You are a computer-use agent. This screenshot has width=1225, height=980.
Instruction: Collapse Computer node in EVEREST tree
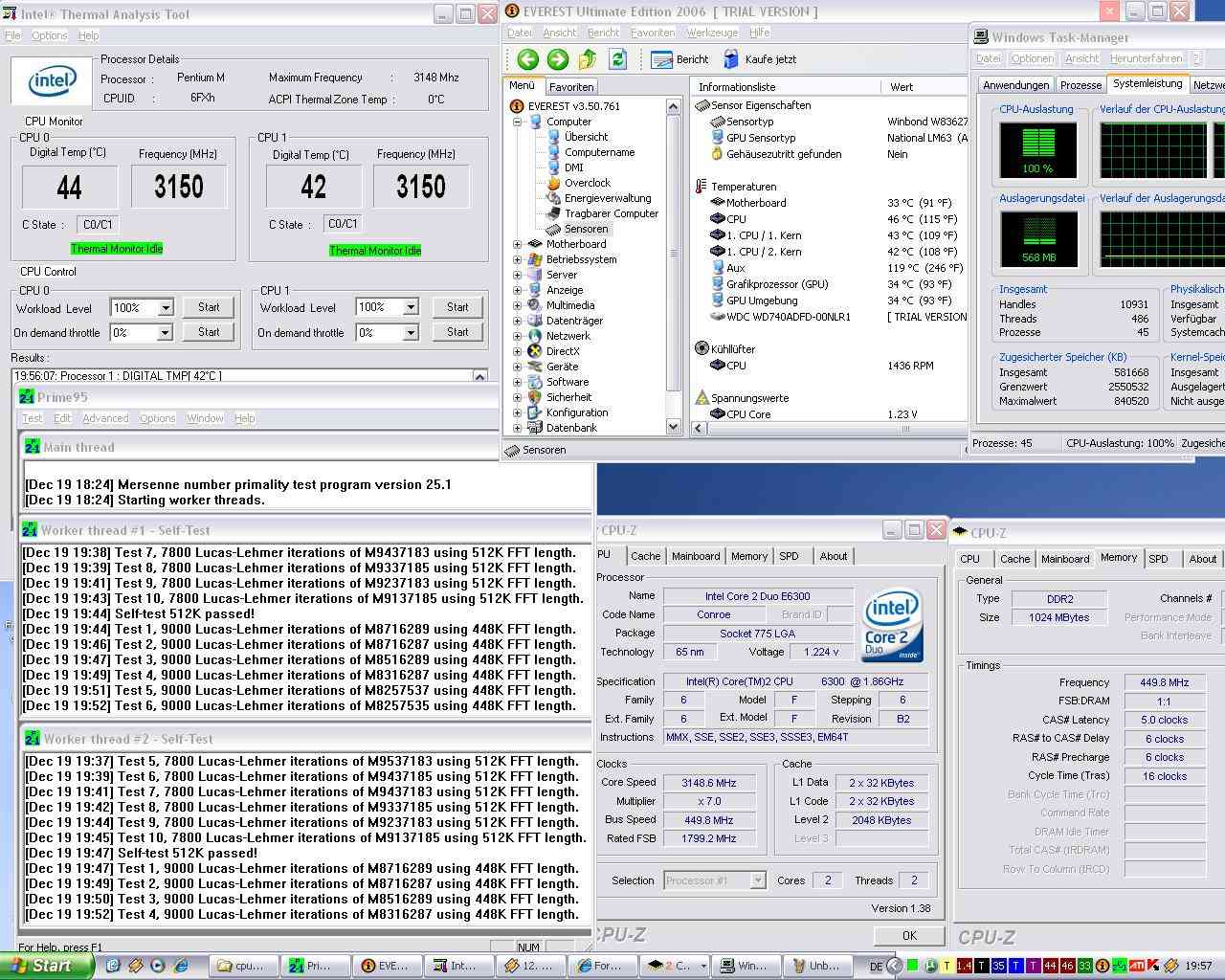(518, 122)
